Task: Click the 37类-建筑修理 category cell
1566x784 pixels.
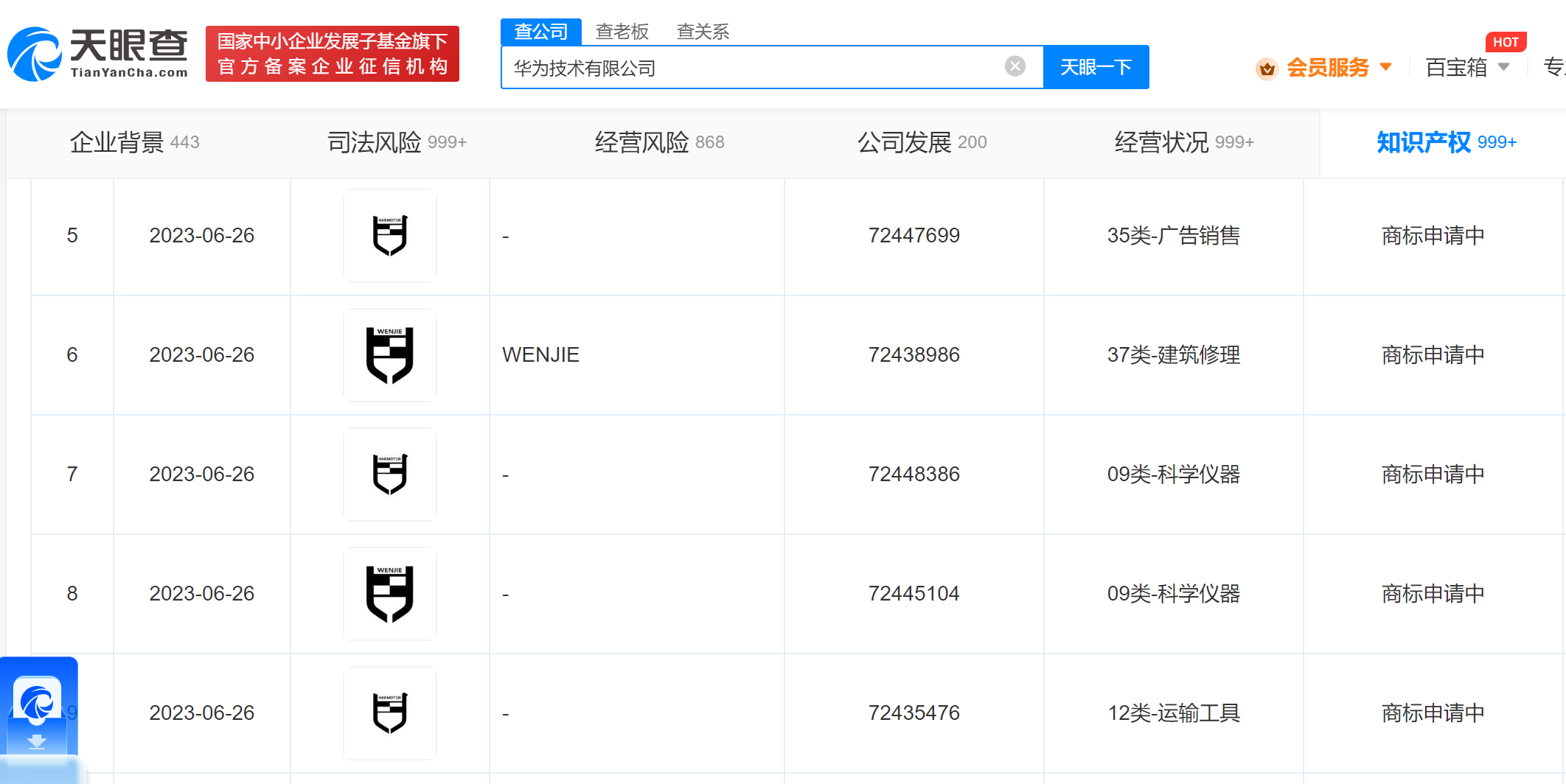Action: coord(1174,355)
